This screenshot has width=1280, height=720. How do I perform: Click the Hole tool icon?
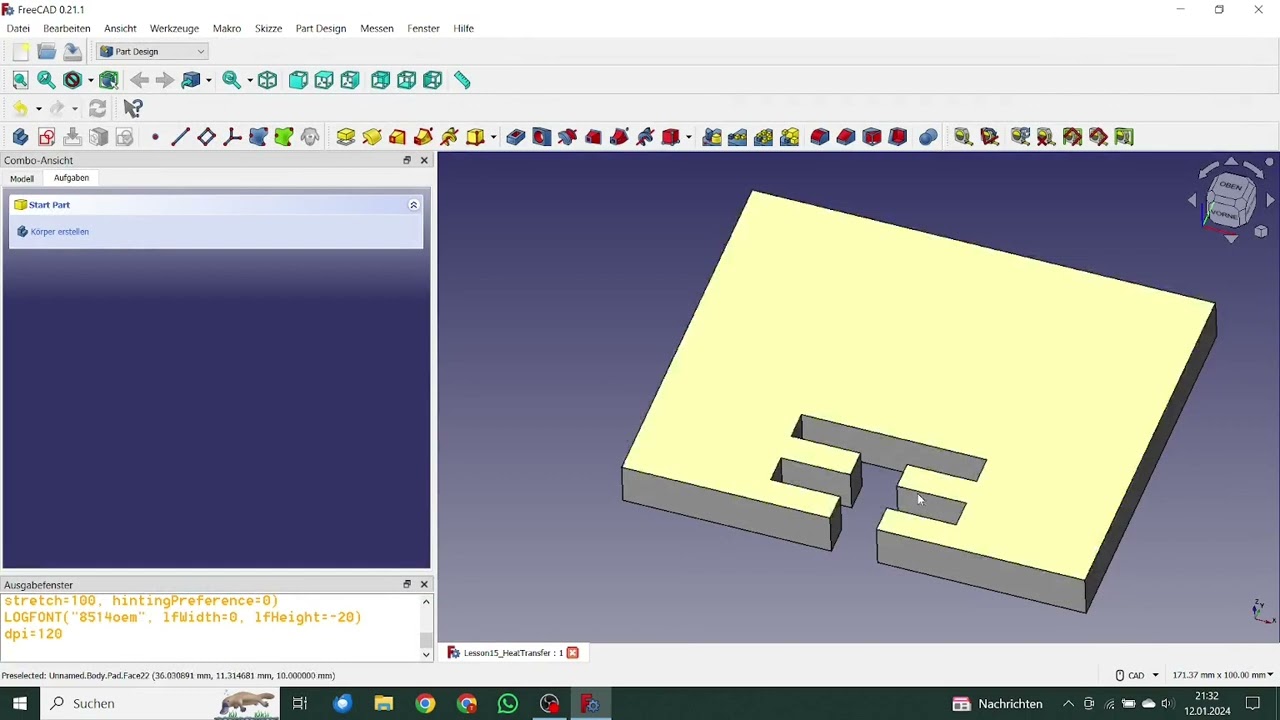pos(542,137)
